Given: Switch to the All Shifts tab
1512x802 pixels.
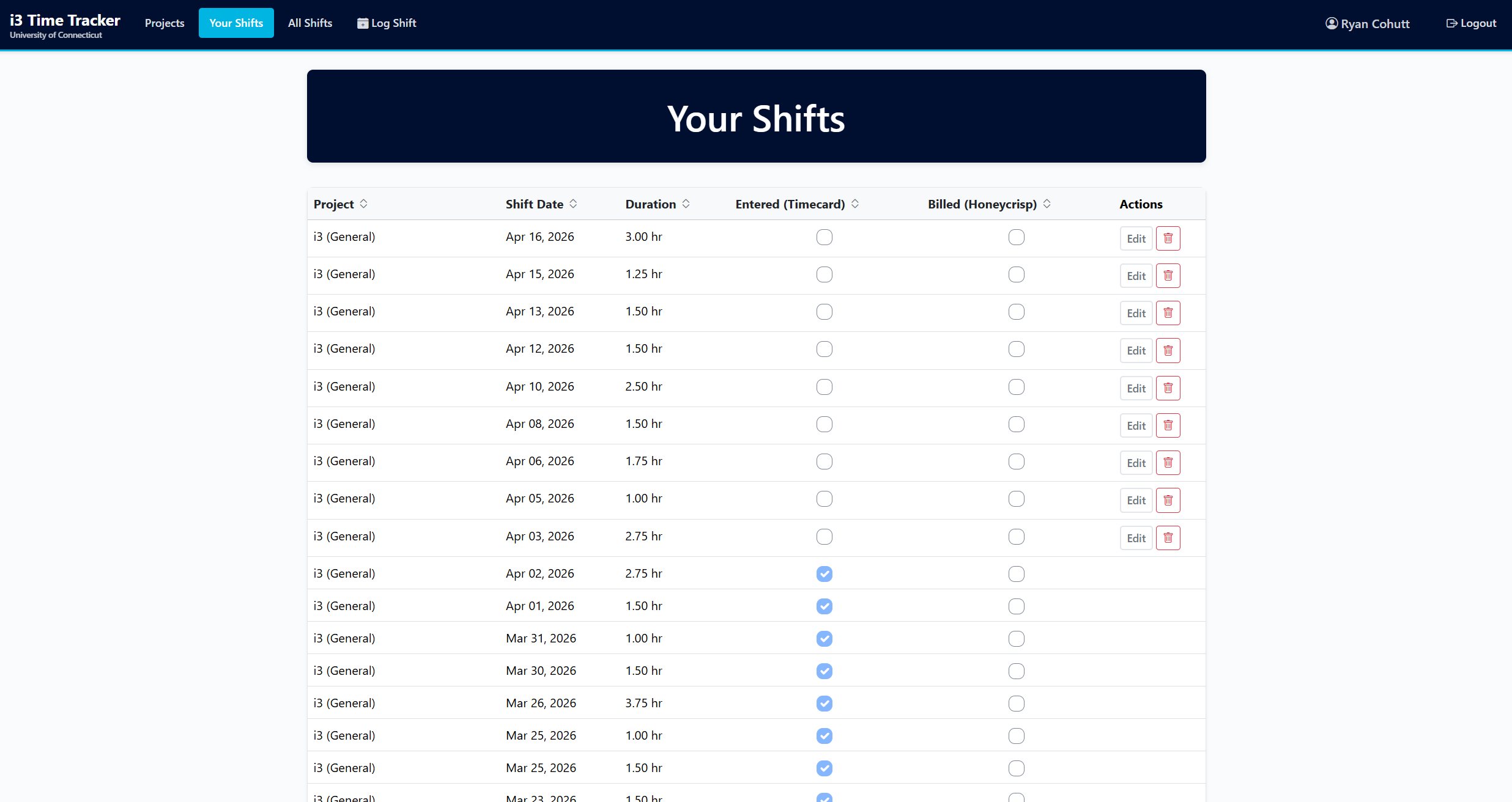Looking at the screenshot, I should pyautogui.click(x=309, y=23).
